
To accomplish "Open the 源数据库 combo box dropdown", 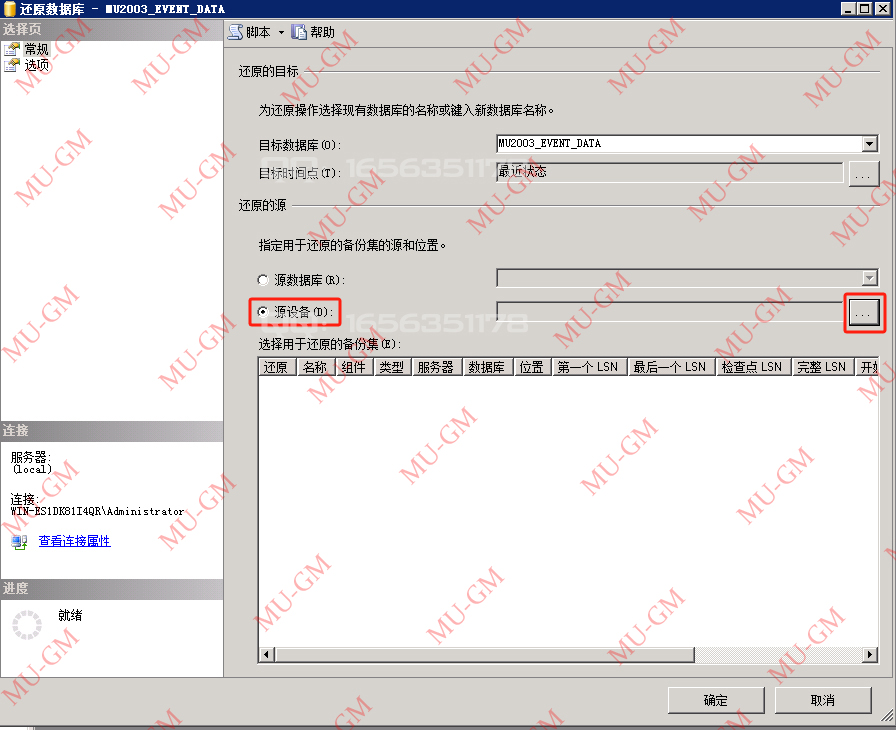I will pyautogui.click(x=869, y=279).
